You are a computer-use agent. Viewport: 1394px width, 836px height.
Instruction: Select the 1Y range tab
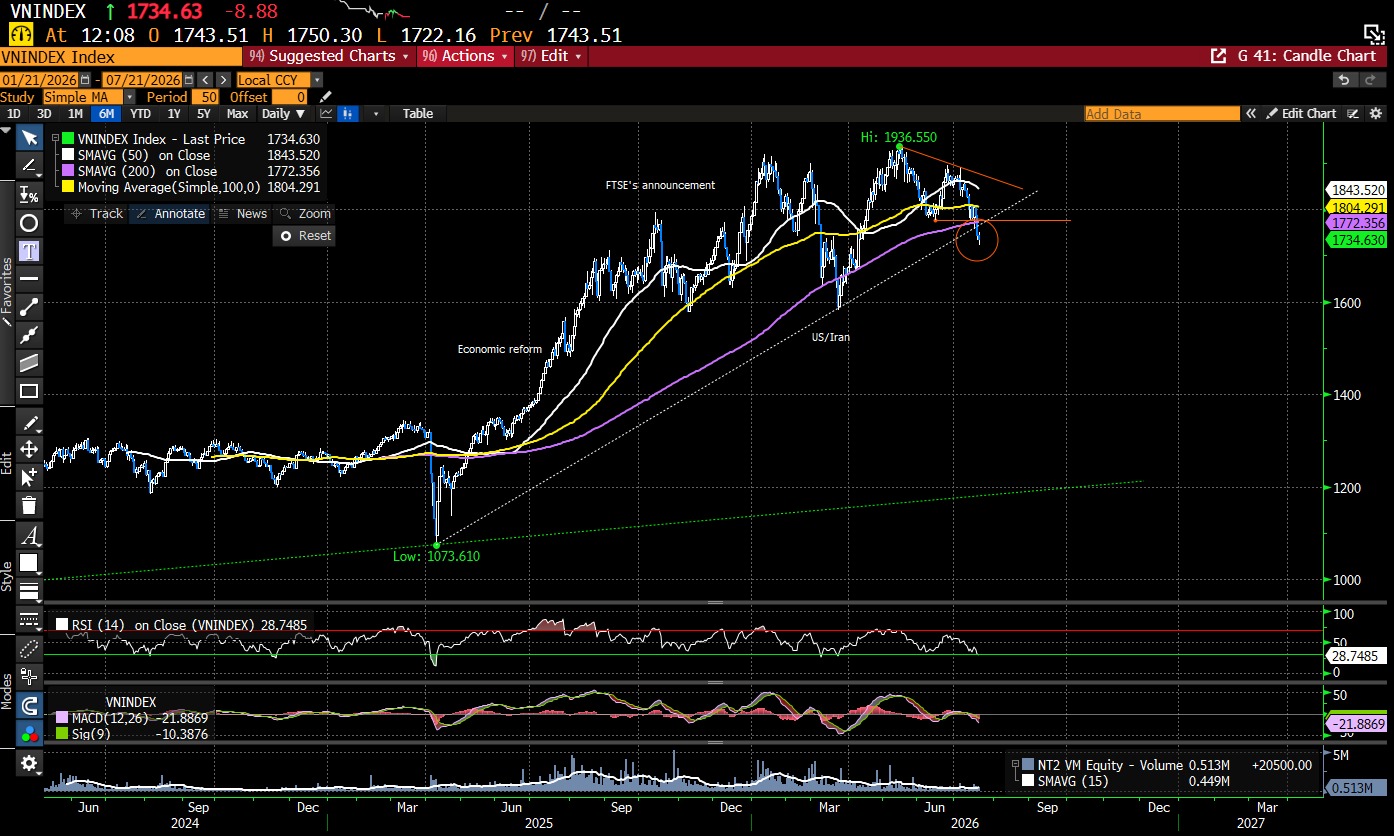174,113
